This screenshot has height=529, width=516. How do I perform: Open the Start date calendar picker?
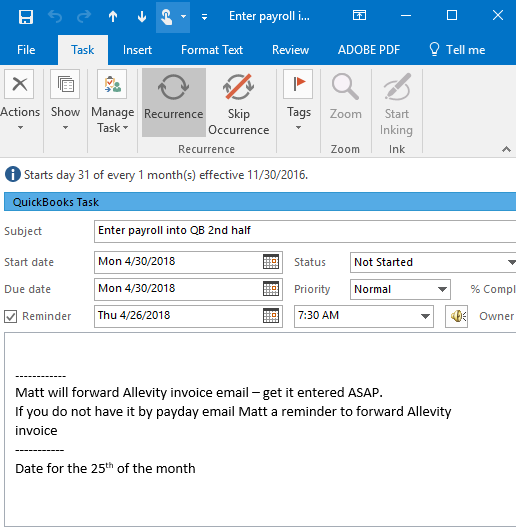tap(271, 262)
